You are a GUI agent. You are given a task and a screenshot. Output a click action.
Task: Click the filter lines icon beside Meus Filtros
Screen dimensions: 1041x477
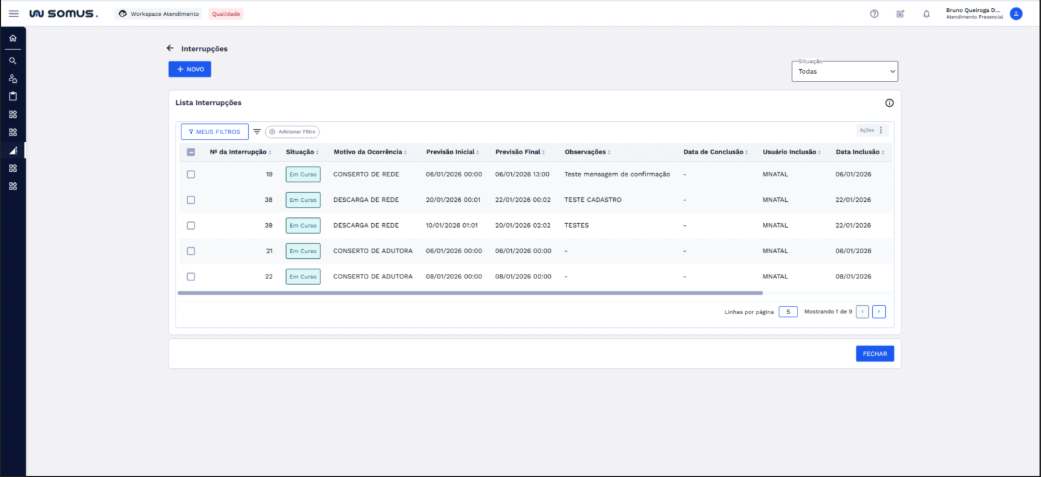257,131
